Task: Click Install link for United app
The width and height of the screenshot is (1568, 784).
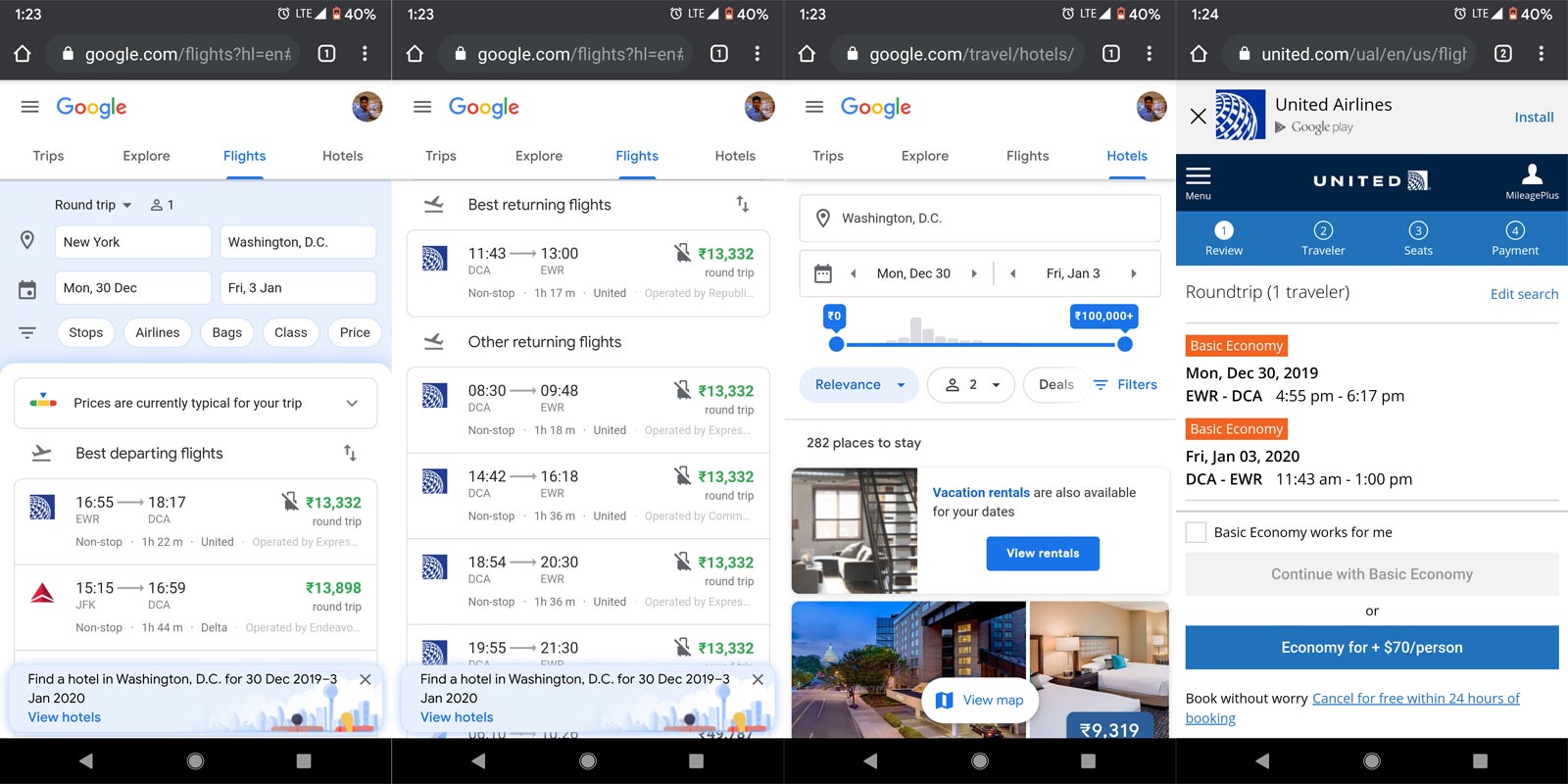Action: pos(1534,117)
